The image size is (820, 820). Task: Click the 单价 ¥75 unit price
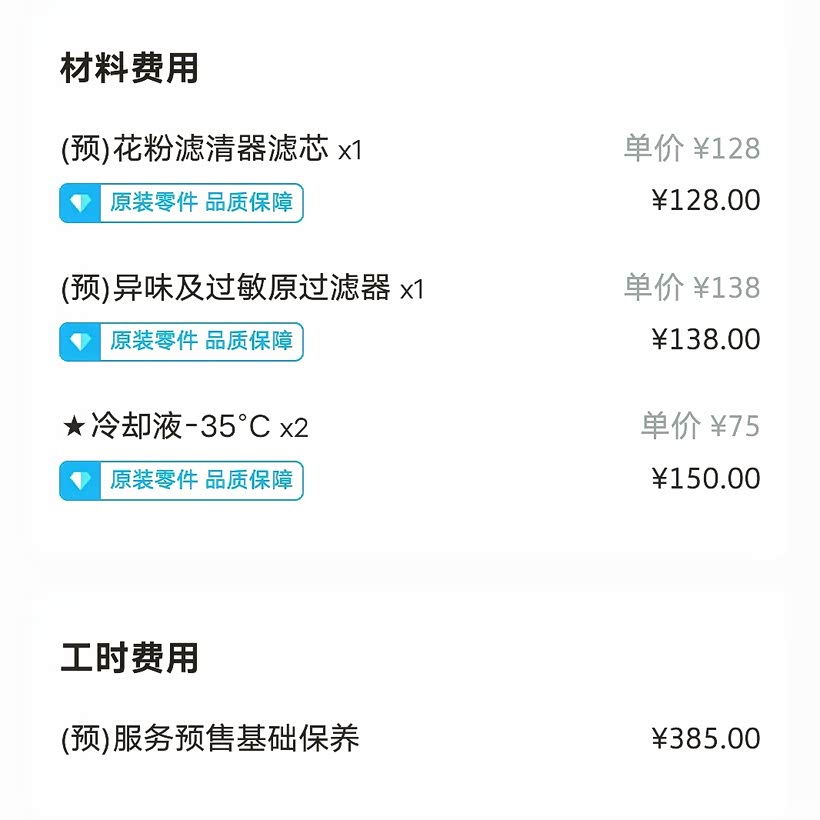(x=700, y=426)
